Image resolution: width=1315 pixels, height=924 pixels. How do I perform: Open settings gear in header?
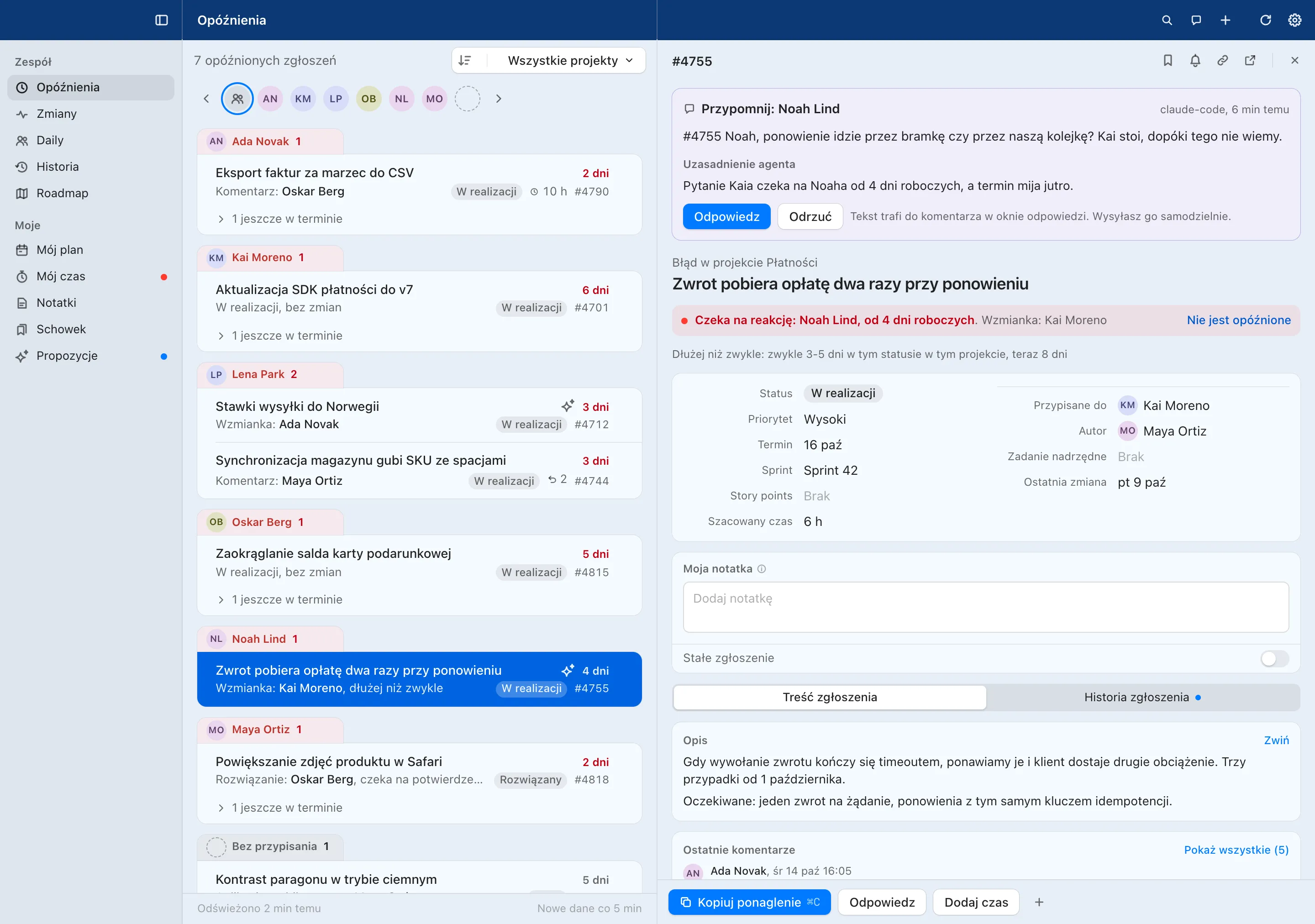(1294, 20)
